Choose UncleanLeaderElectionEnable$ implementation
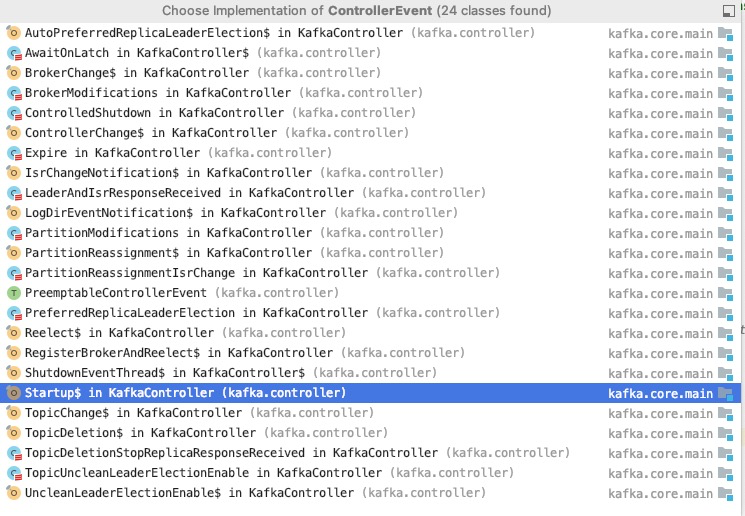This screenshot has height=516, width=745. (371, 492)
